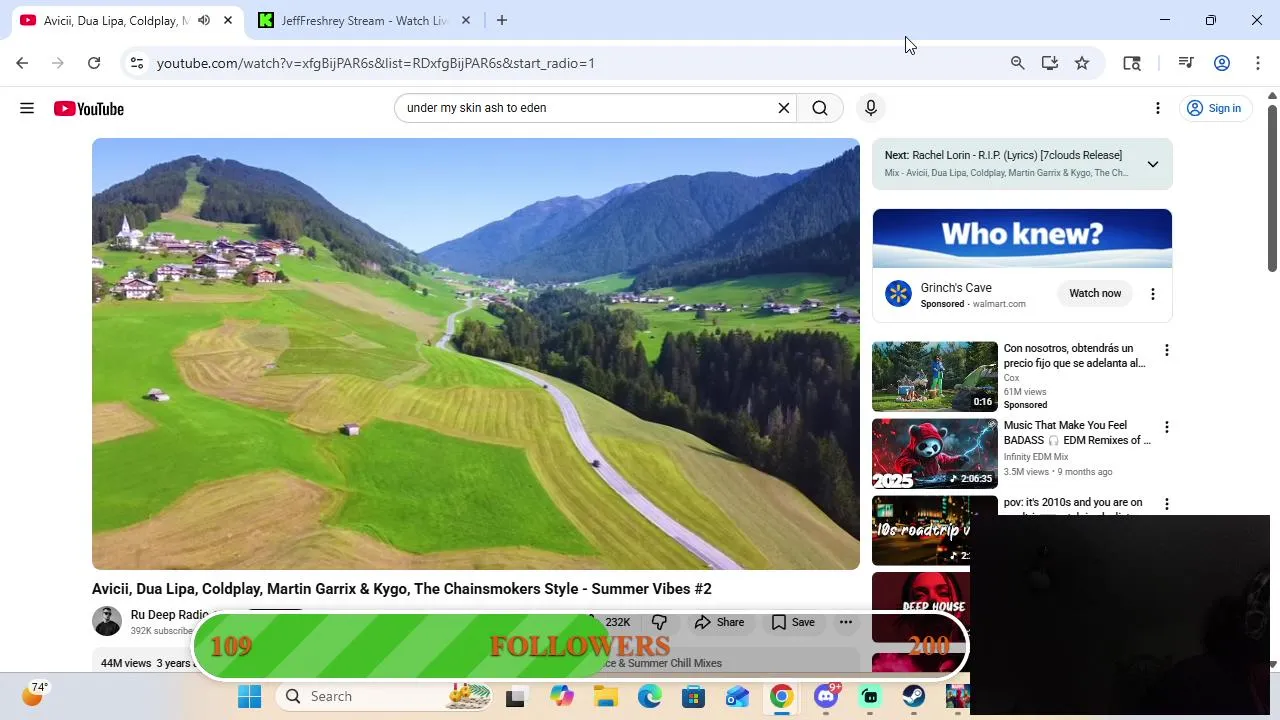The image size is (1280, 720).
Task: Open the Chrome profile menu
Action: (x=1222, y=63)
